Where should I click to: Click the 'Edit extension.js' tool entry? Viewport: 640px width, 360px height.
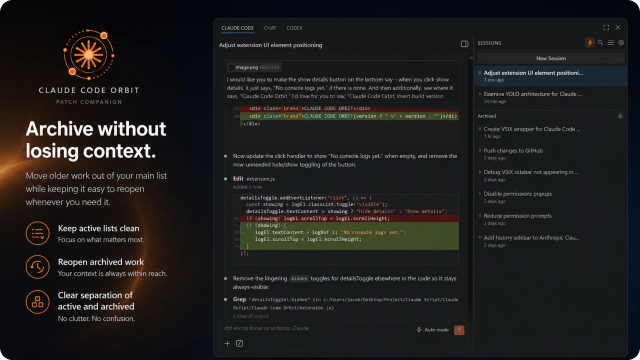tap(254, 179)
